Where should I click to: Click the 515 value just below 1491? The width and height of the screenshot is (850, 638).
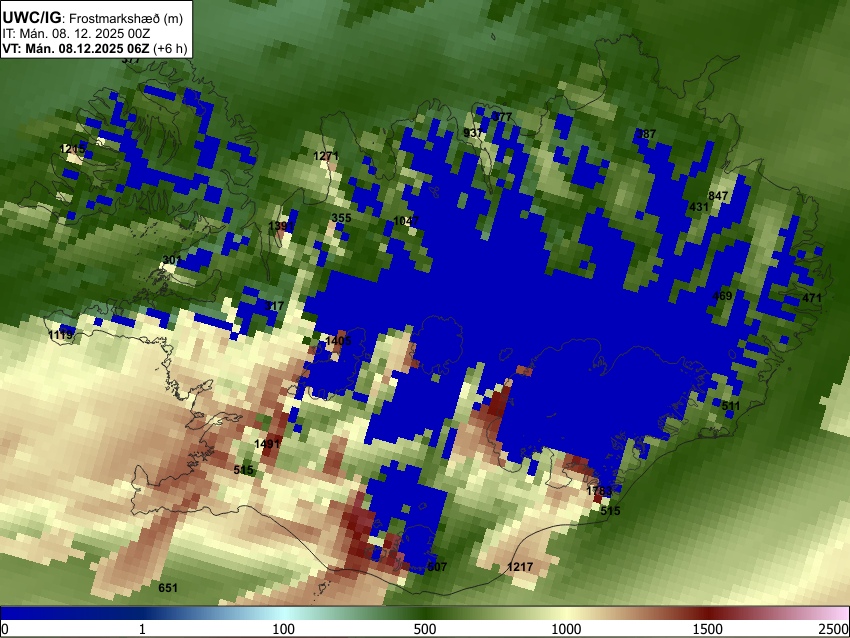pyautogui.click(x=243, y=470)
